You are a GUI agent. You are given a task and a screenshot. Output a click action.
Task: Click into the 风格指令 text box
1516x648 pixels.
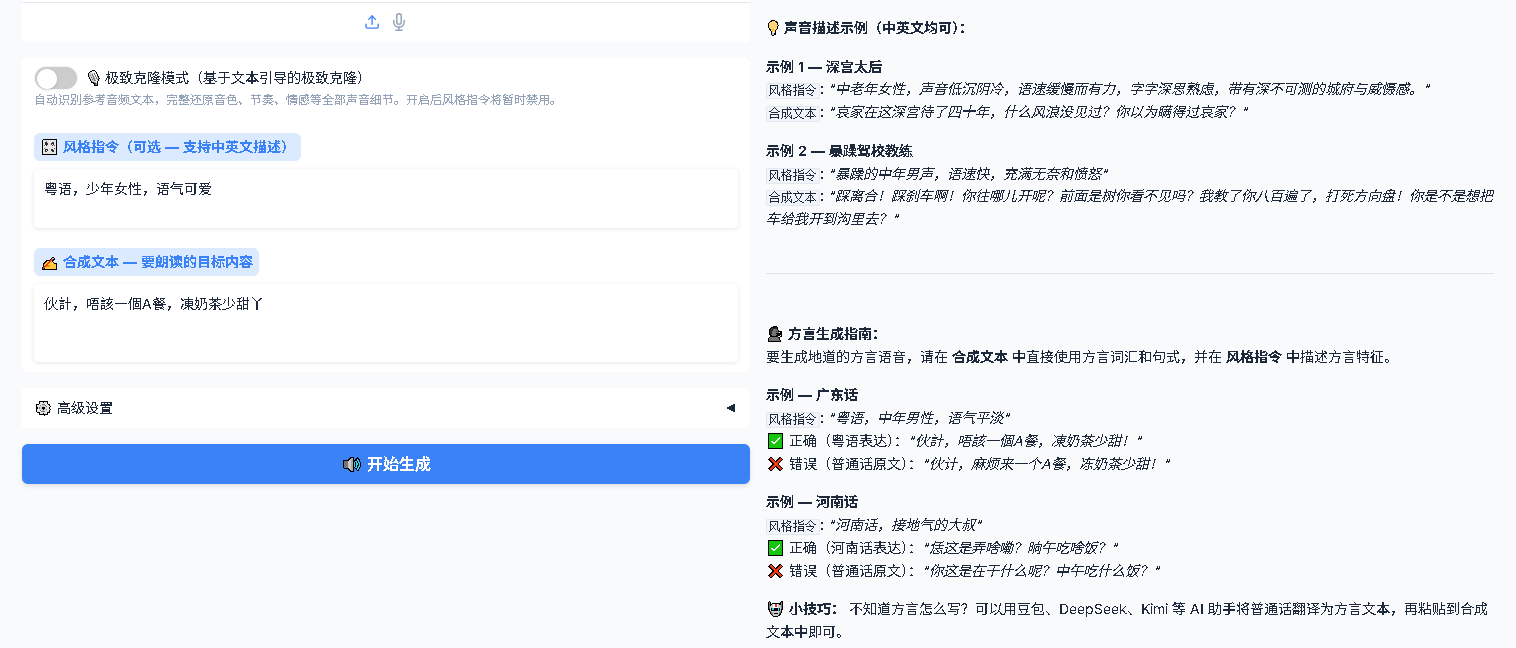tap(386, 198)
